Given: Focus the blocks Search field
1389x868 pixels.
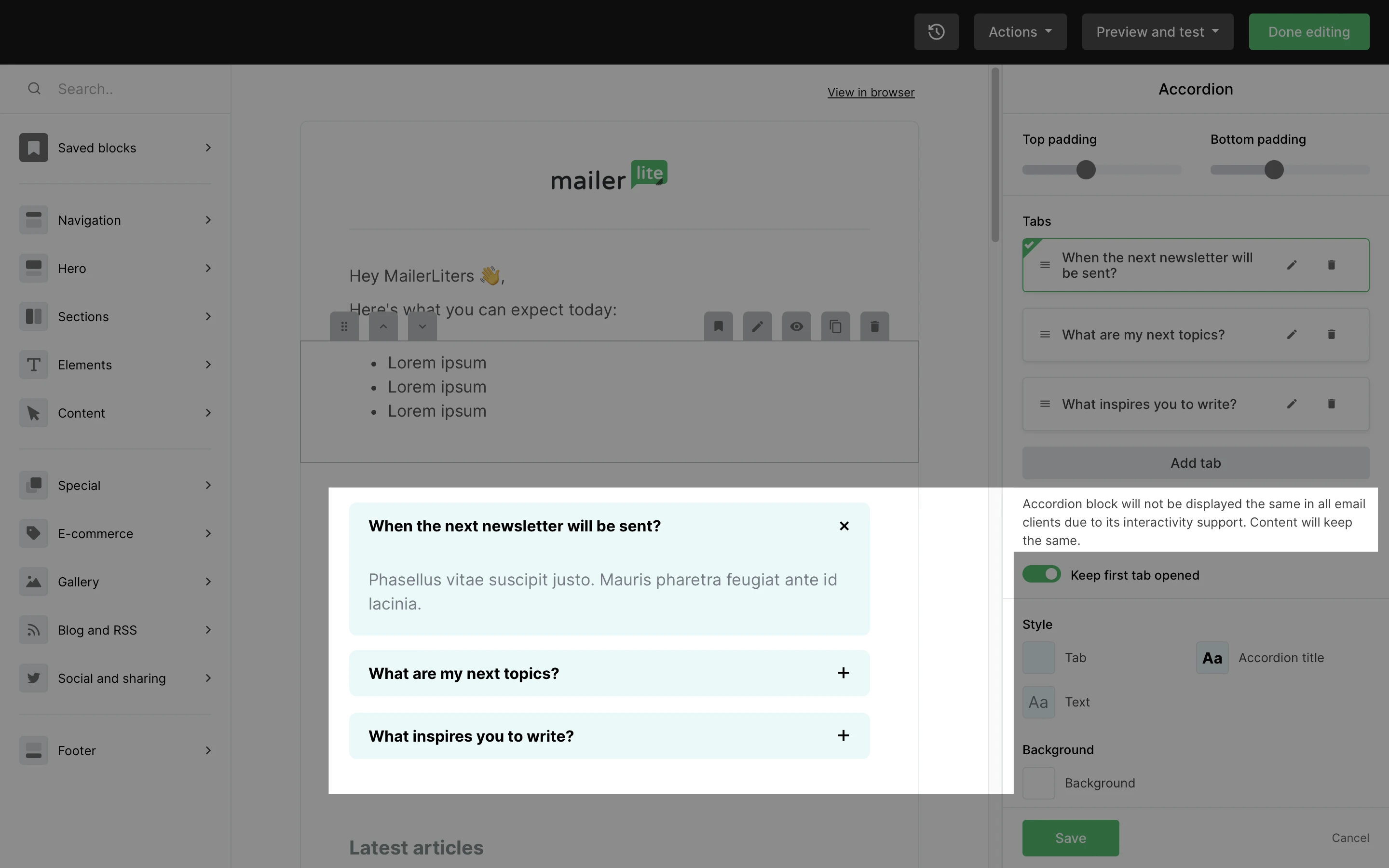Looking at the screenshot, I should (132, 89).
